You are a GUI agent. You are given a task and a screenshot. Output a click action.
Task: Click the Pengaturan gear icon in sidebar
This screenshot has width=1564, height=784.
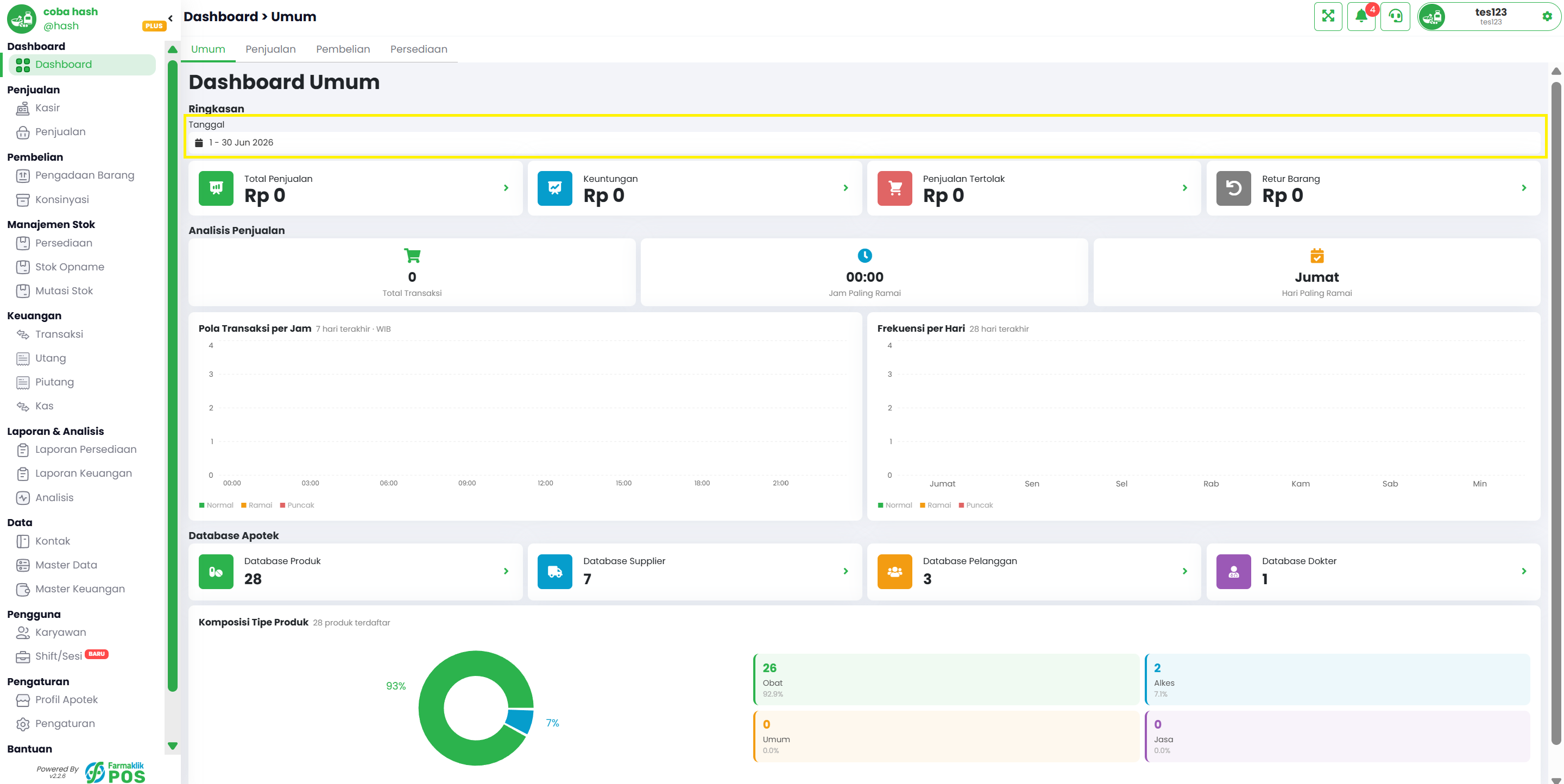[22, 724]
